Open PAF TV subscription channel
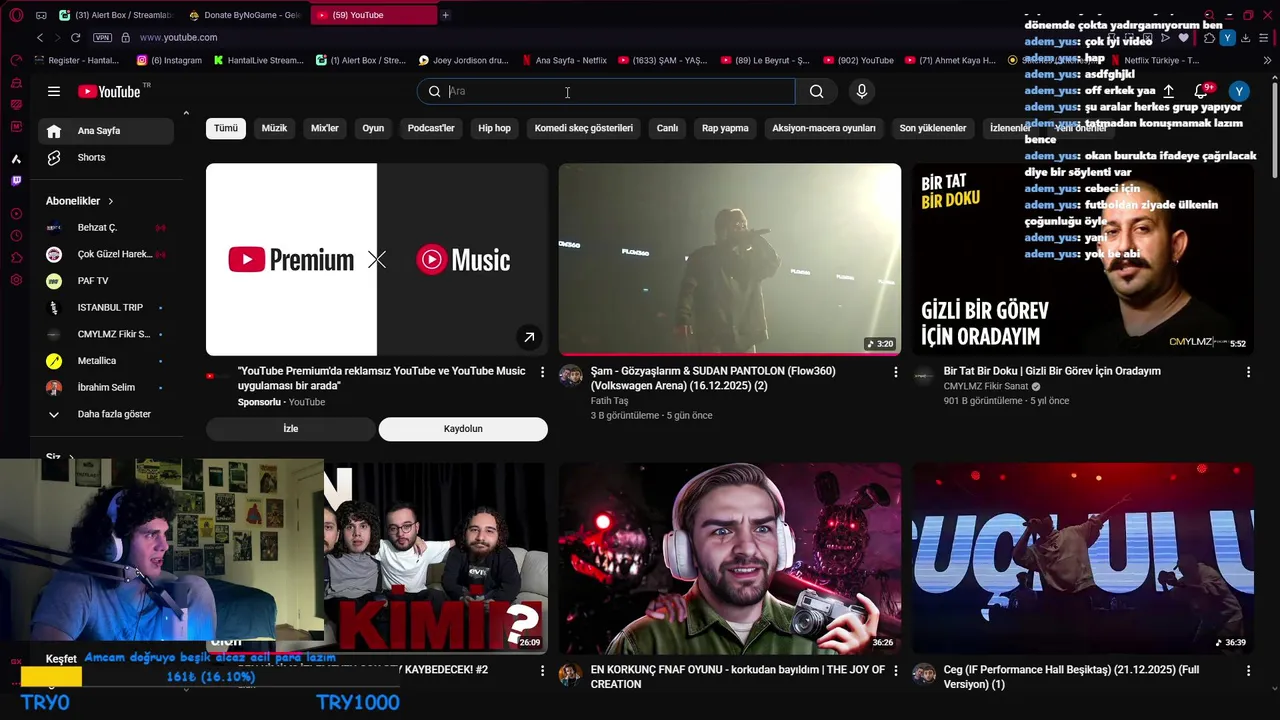 (x=106, y=281)
